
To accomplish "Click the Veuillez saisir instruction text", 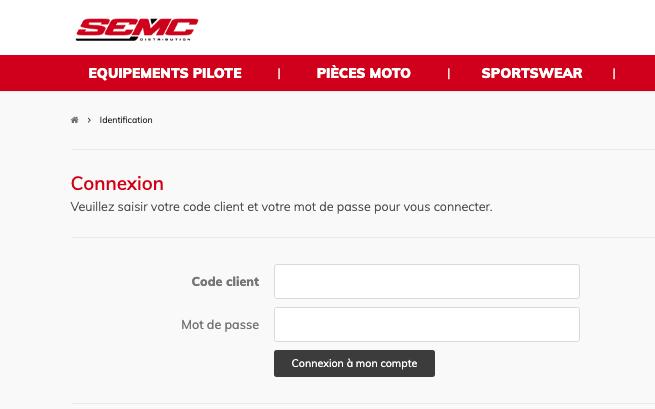I will point(281,207).
